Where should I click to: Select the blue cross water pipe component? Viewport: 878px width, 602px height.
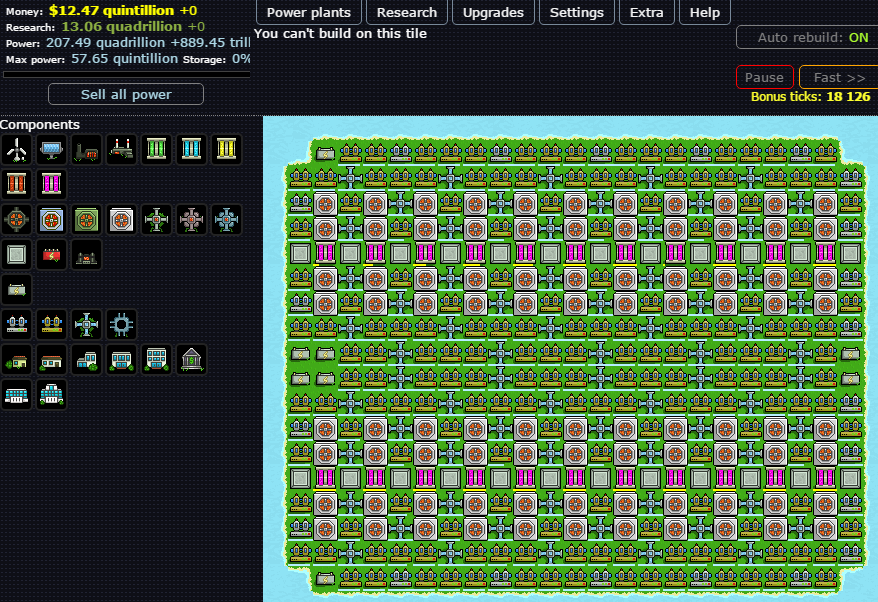pos(86,324)
